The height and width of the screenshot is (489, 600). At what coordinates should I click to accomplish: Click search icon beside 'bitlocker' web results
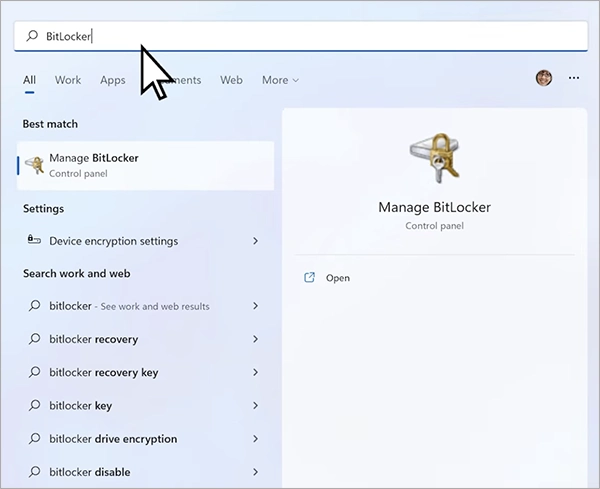coord(34,305)
